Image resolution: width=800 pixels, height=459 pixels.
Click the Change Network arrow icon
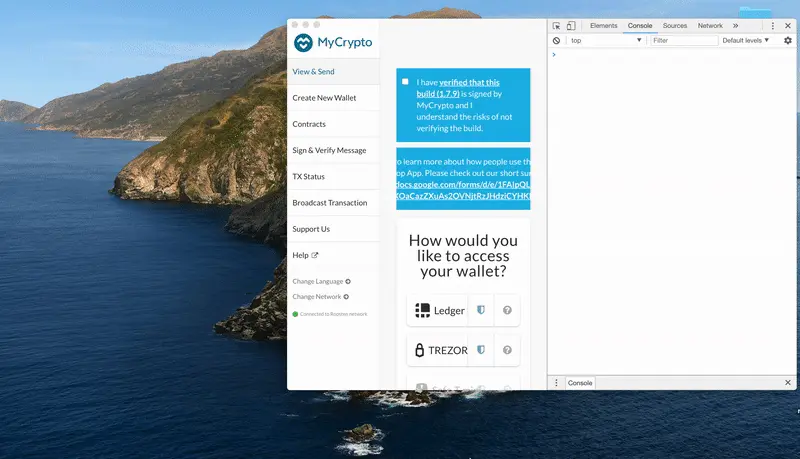tap(346, 297)
